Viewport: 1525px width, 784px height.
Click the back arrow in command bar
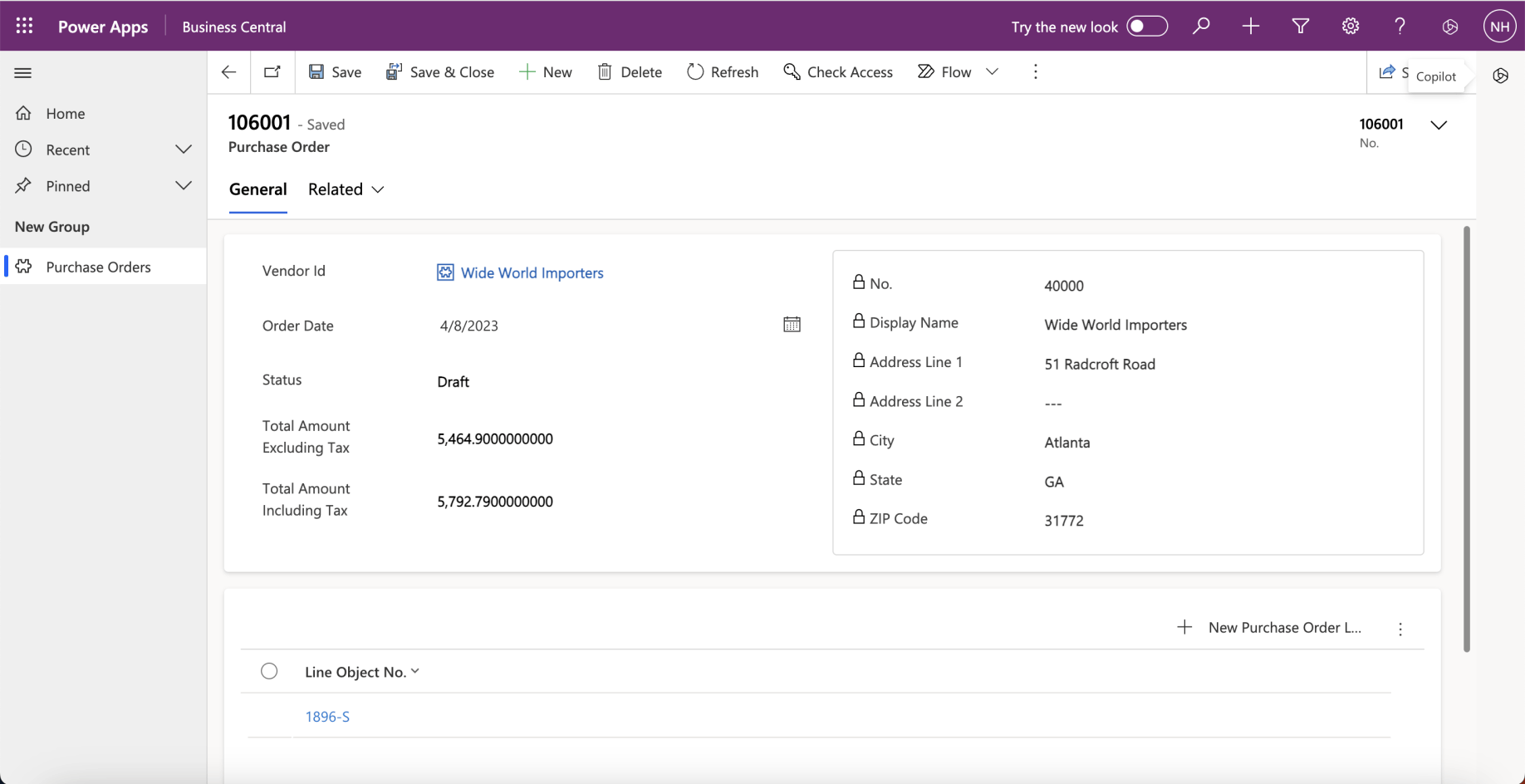(x=229, y=72)
